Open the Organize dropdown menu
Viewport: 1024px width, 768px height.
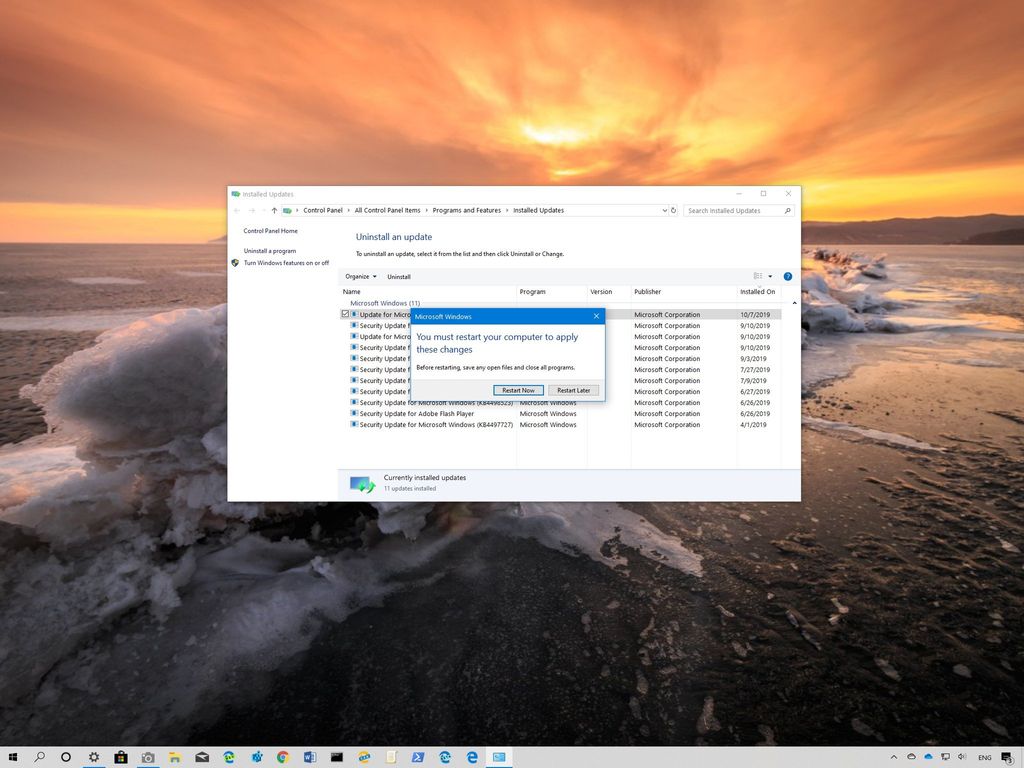360,276
